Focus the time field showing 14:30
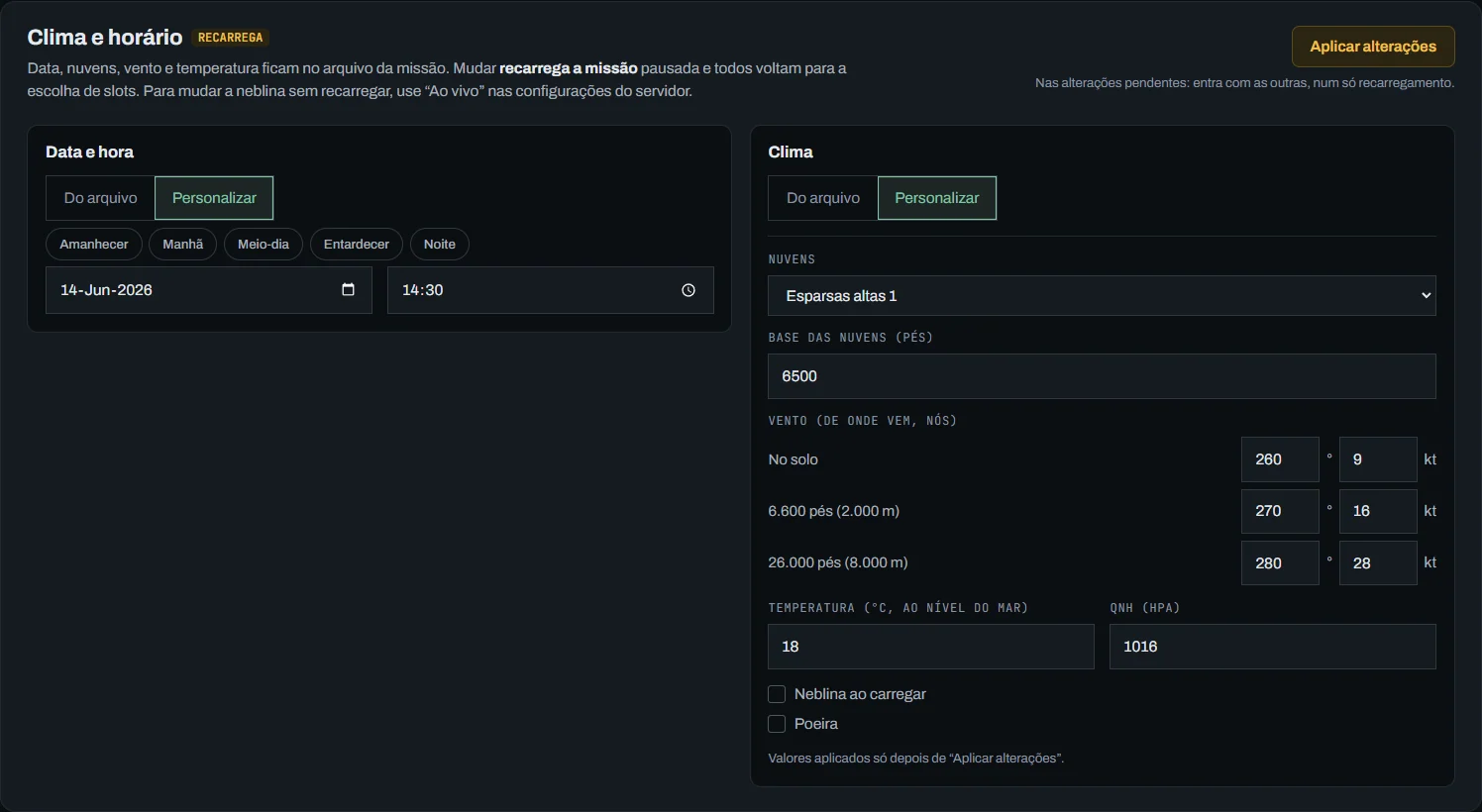The width and height of the screenshot is (1482, 812). coord(551,290)
